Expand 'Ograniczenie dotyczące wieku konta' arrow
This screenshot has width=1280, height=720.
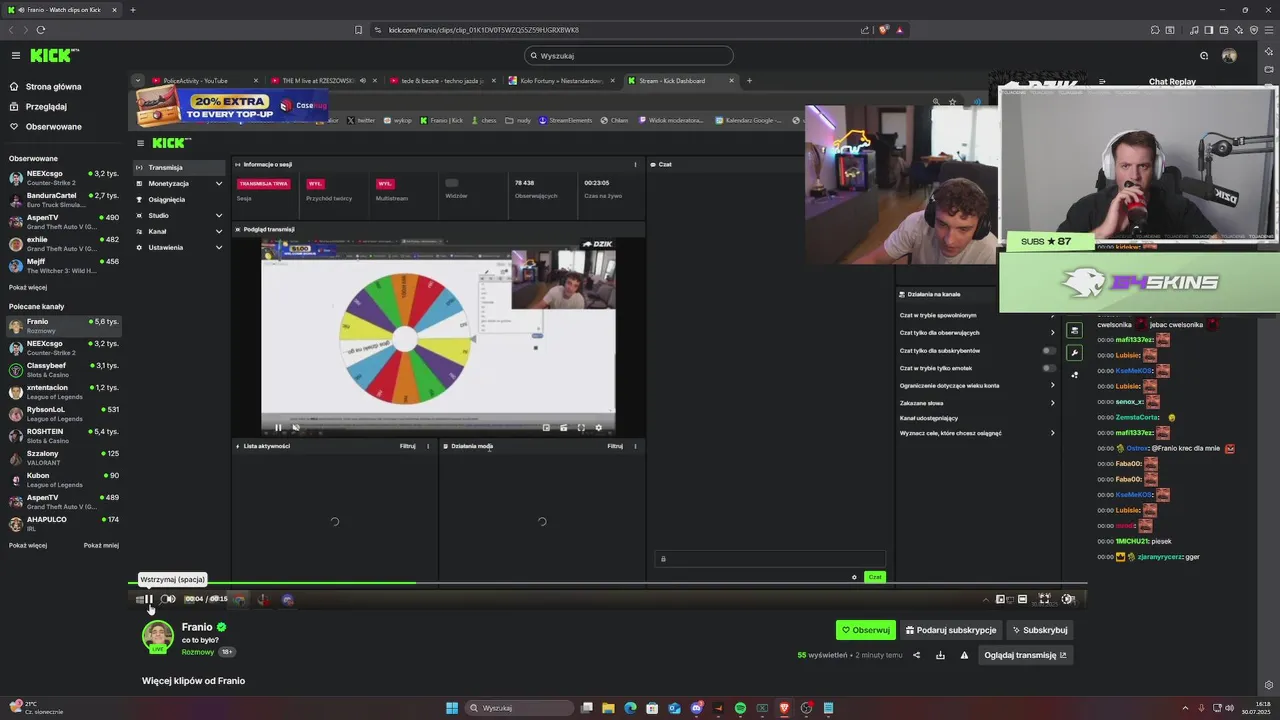point(1052,386)
